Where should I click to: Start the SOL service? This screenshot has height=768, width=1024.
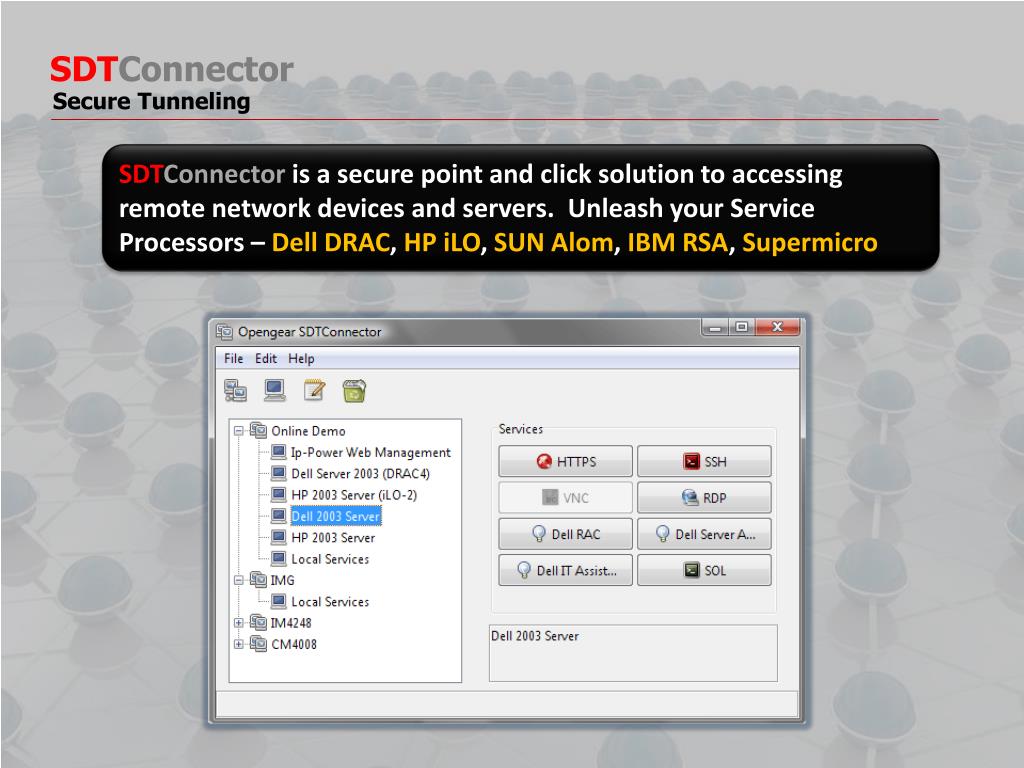(x=704, y=570)
